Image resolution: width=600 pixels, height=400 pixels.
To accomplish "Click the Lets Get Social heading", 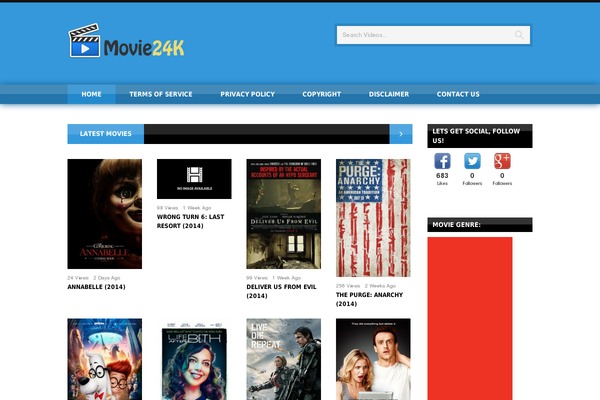I will pyautogui.click(x=479, y=136).
